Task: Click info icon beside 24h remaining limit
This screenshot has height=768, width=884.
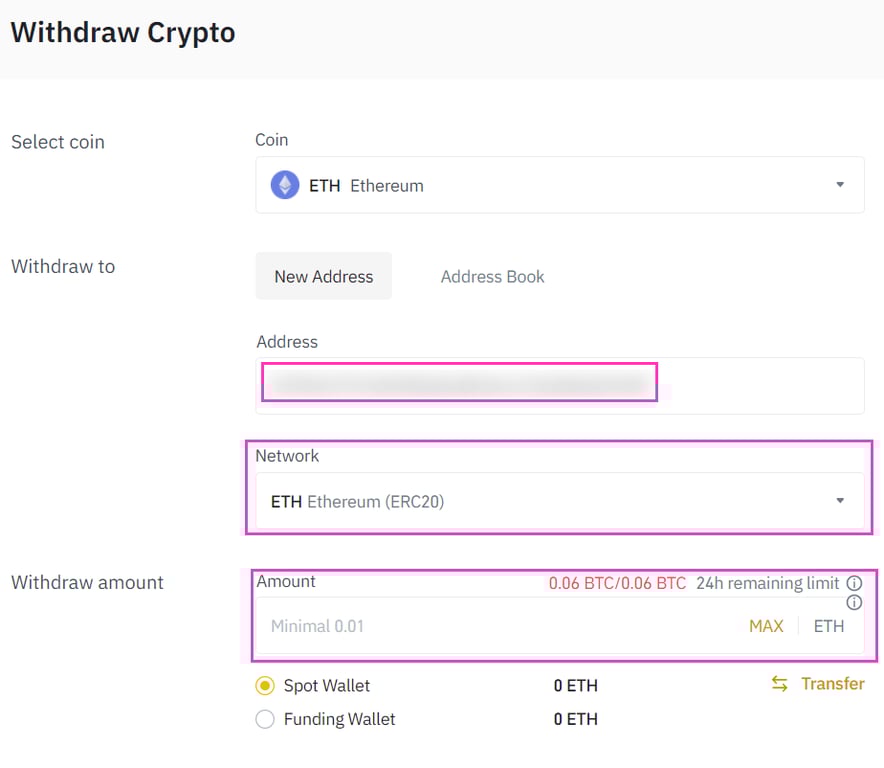Action: (854, 583)
